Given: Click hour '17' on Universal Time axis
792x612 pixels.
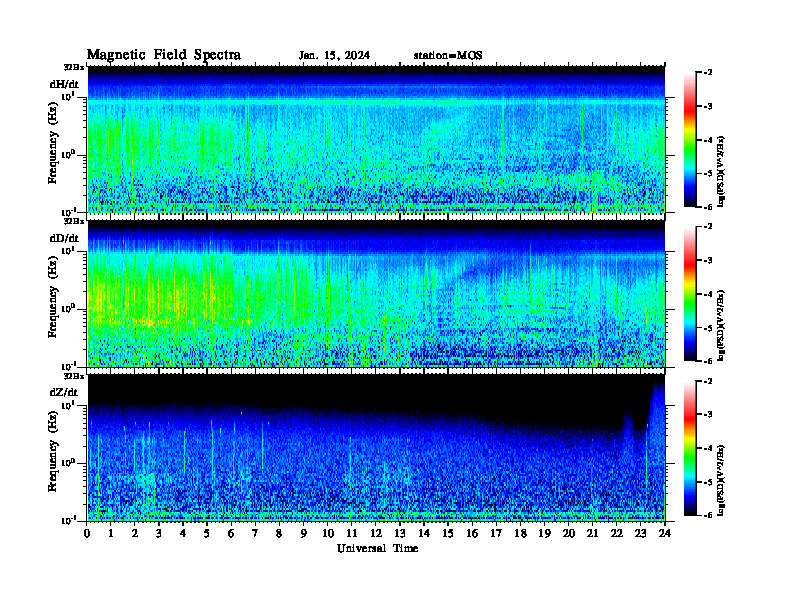Looking at the screenshot, I should coord(496,533).
